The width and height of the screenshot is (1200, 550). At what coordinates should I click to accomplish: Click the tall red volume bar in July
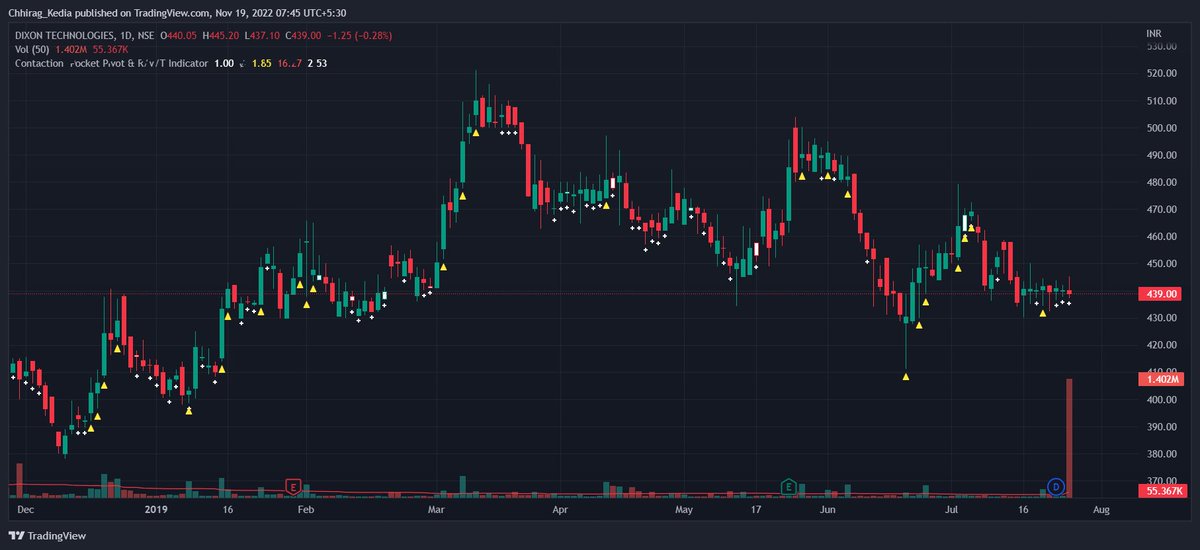pos(1069,437)
